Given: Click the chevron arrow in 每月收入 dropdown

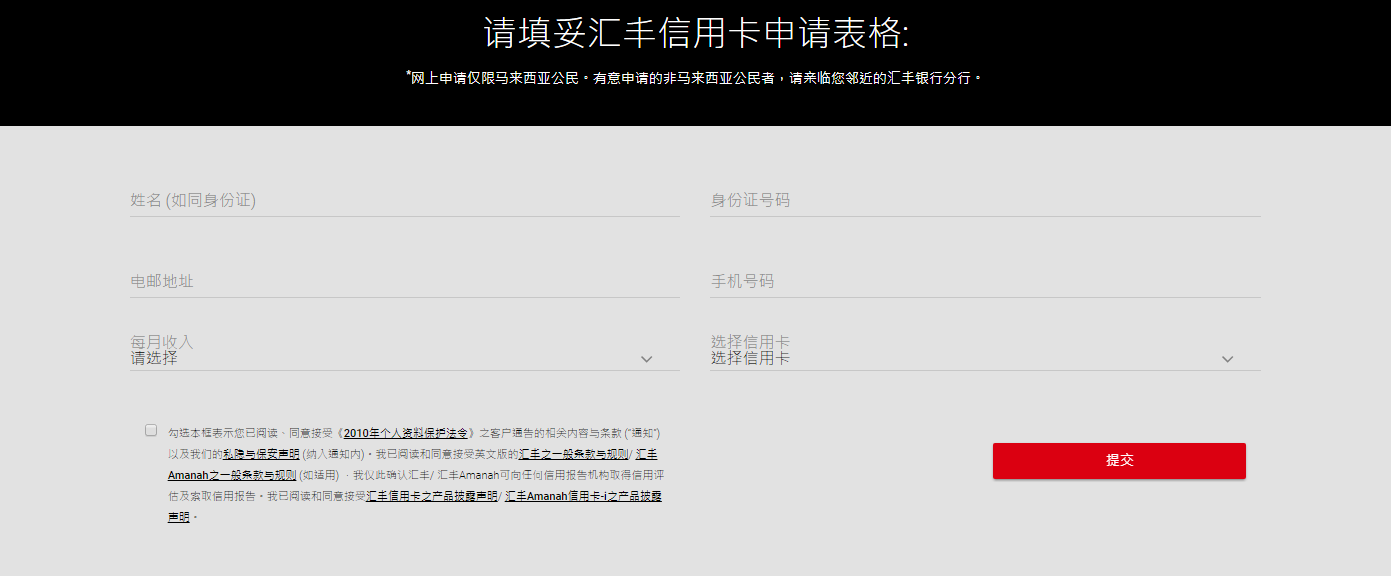Looking at the screenshot, I should tap(646, 359).
